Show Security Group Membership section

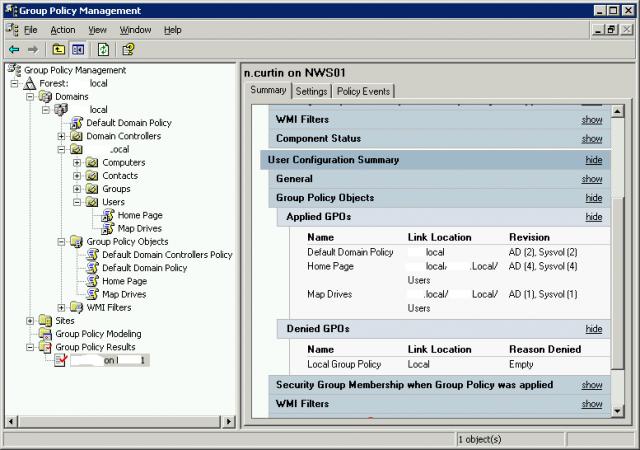point(592,385)
